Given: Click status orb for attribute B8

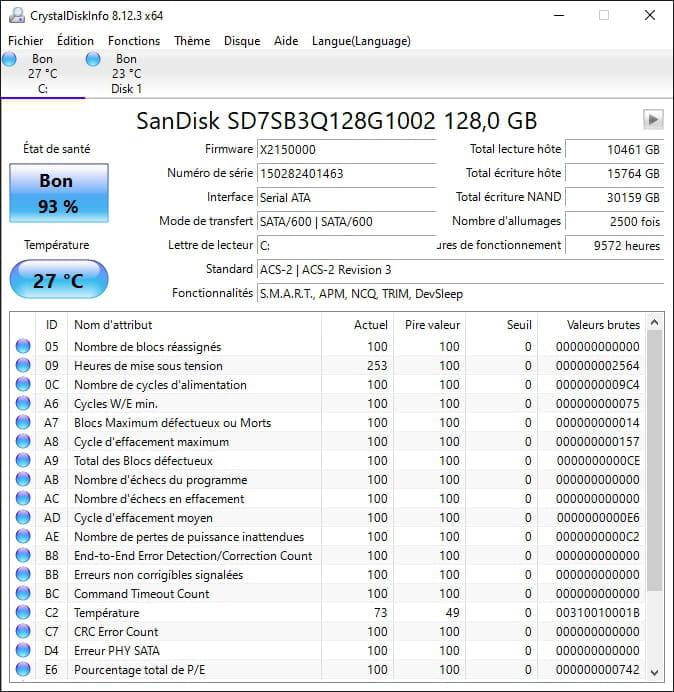Looking at the screenshot, I should click(x=23, y=555).
